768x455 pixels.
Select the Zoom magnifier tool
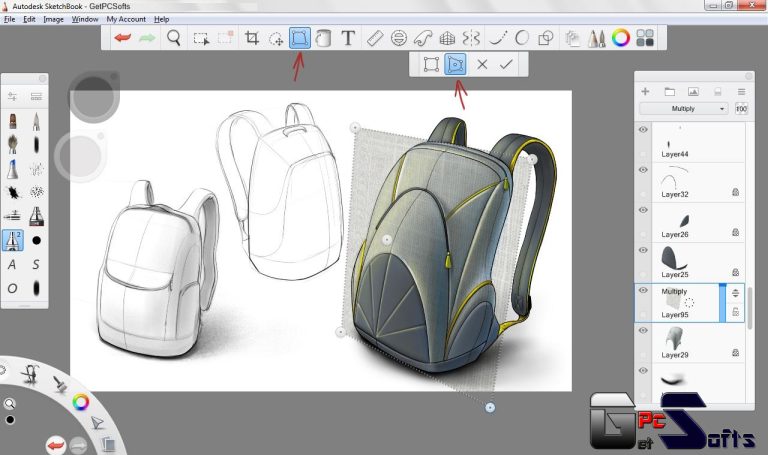pyautogui.click(x=173, y=38)
